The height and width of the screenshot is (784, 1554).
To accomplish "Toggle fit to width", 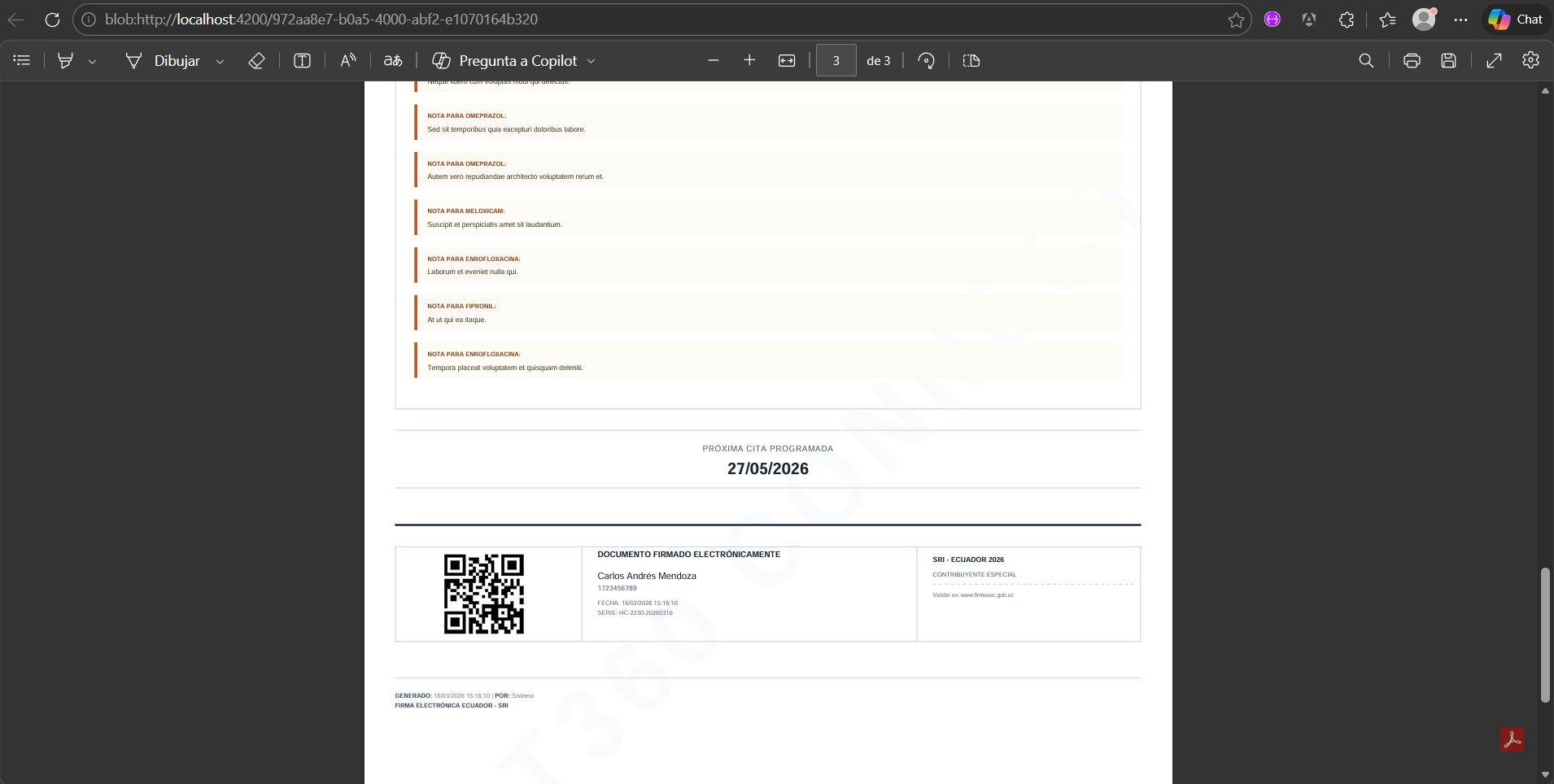I will click(x=787, y=60).
